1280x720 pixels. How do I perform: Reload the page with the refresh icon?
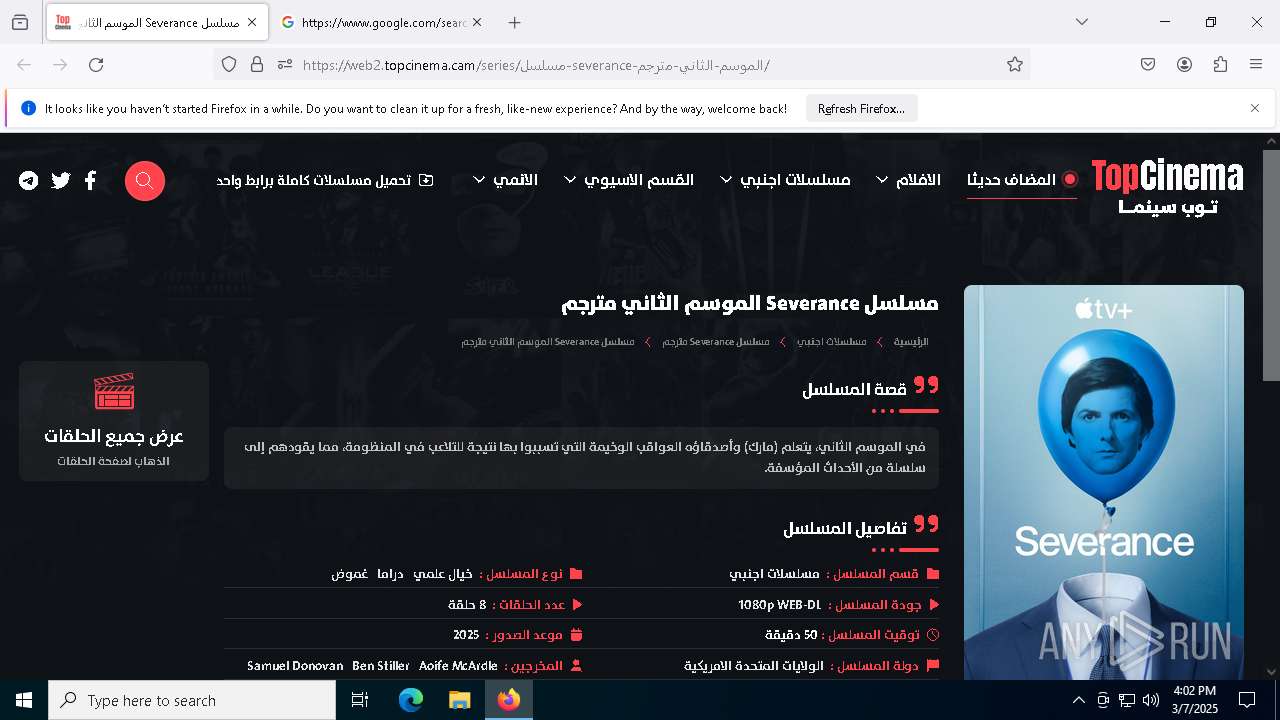(96, 65)
